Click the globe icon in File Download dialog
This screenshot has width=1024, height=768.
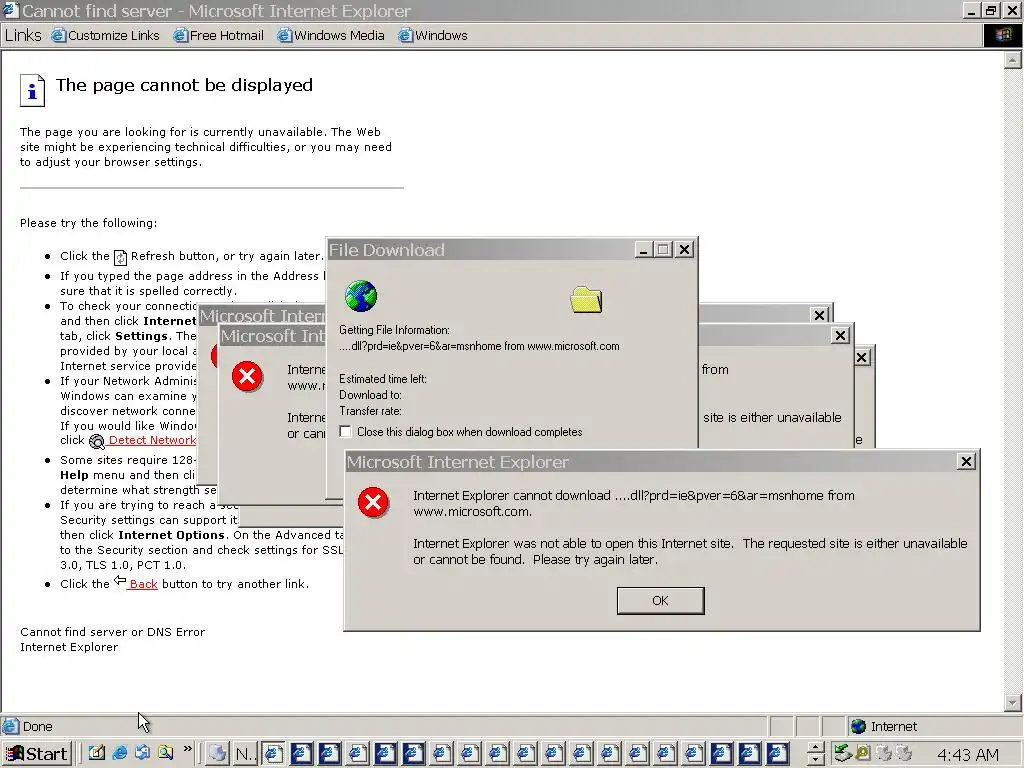361,296
